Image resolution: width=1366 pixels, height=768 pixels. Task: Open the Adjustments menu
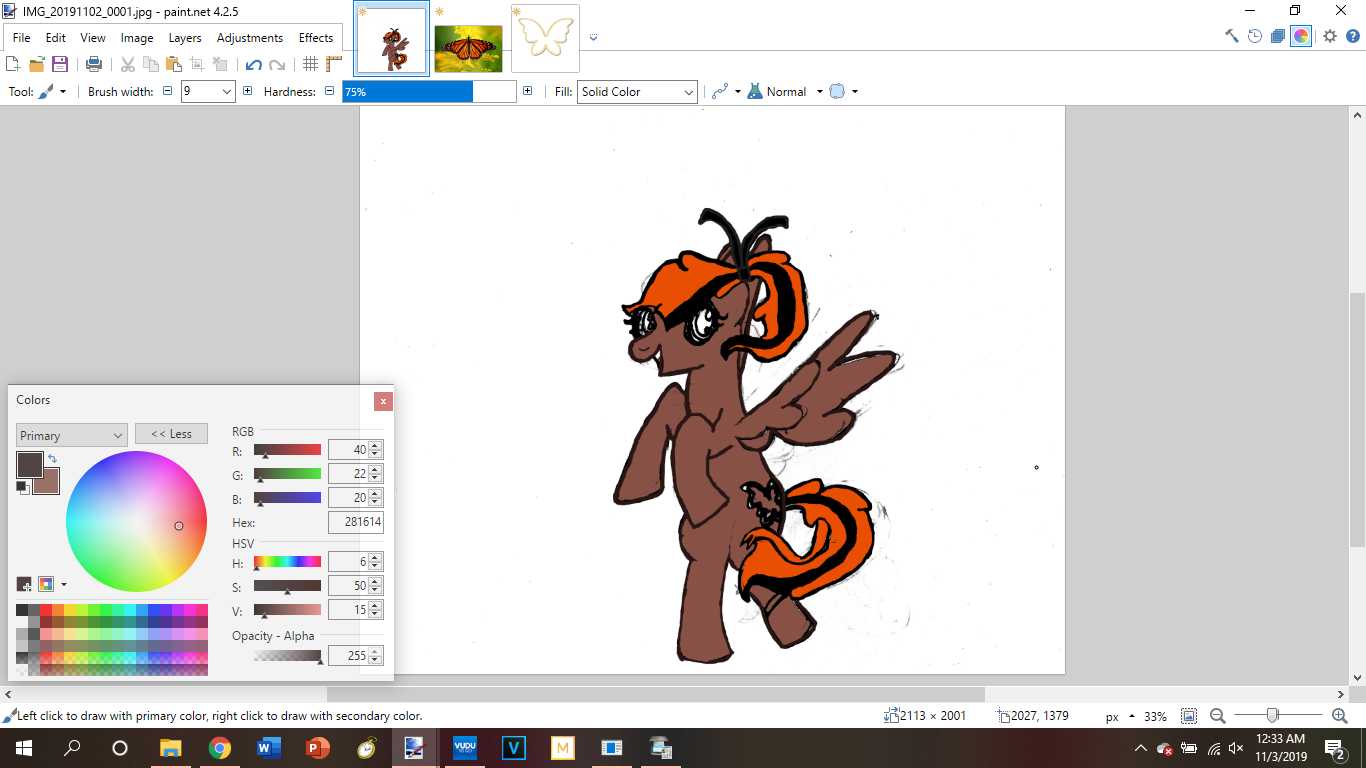(249, 38)
